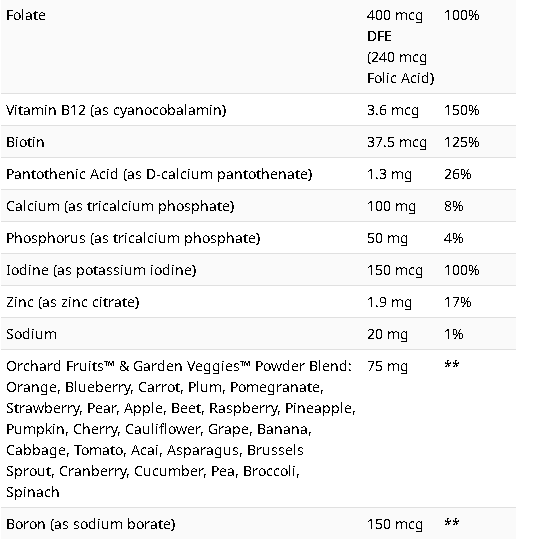Click Orchard Fruits & Garden Veggies Powder Blend heading

click(x=179, y=366)
